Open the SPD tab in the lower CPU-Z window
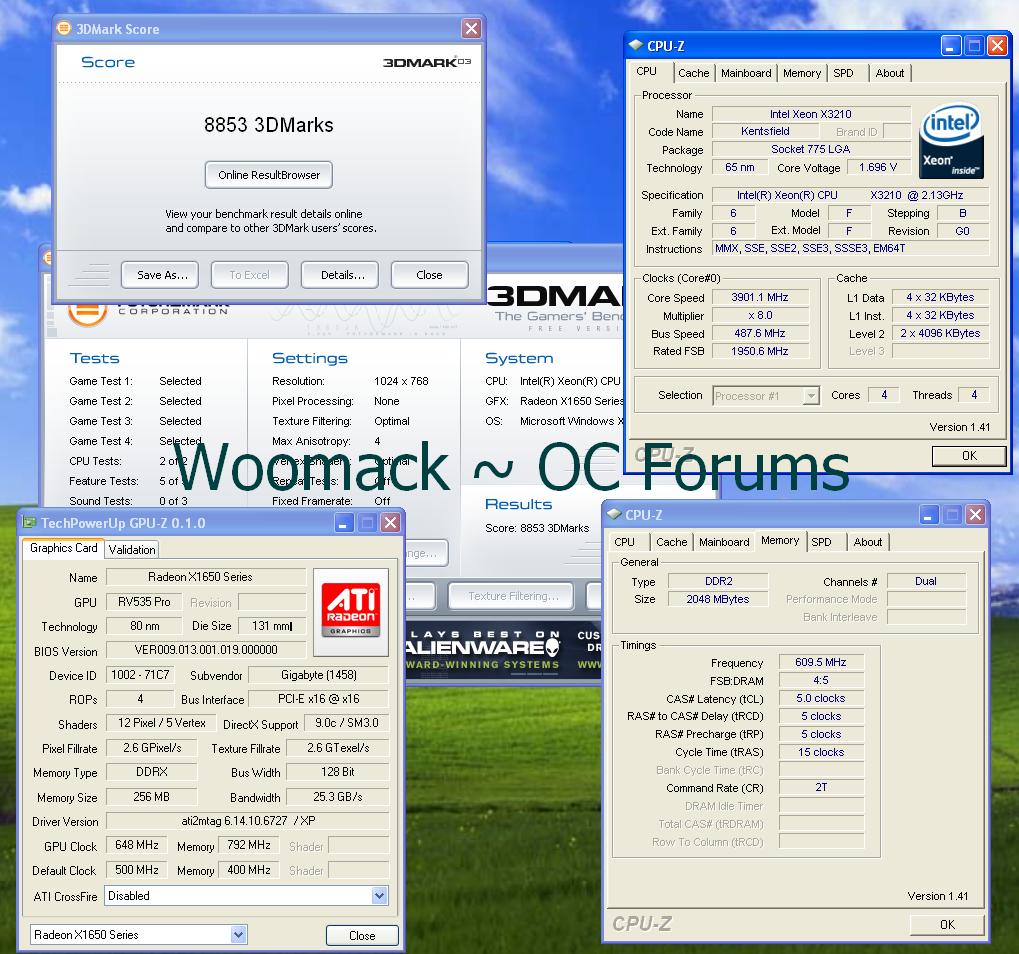 pyautogui.click(x=821, y=542)
